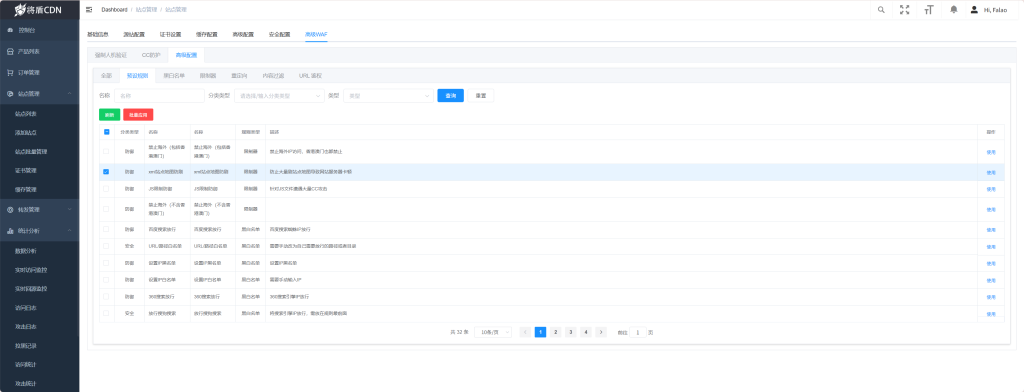This screenshot has height=392, width=1024.
Task: Select the CC防护 sub-tab
Action: 151,56
